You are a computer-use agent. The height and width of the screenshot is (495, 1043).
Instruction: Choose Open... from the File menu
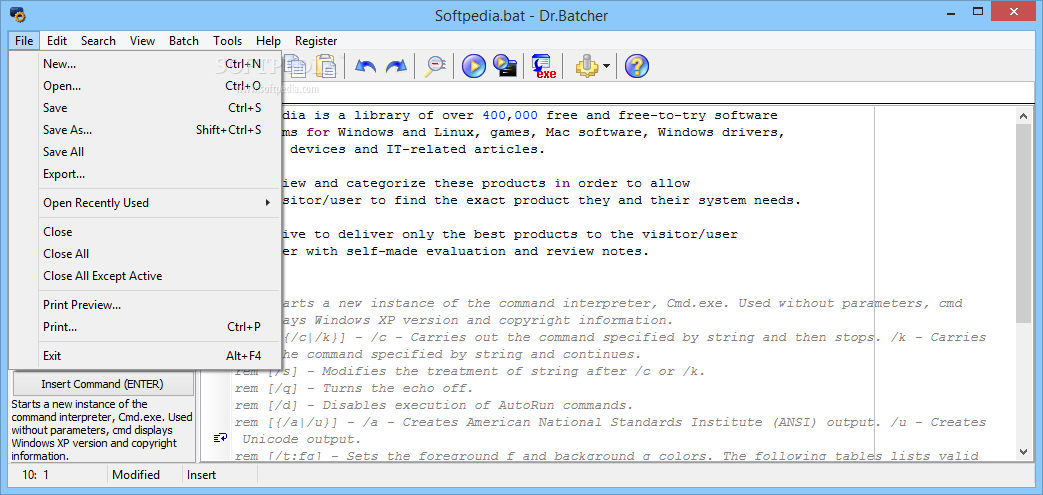click(146, 86)
